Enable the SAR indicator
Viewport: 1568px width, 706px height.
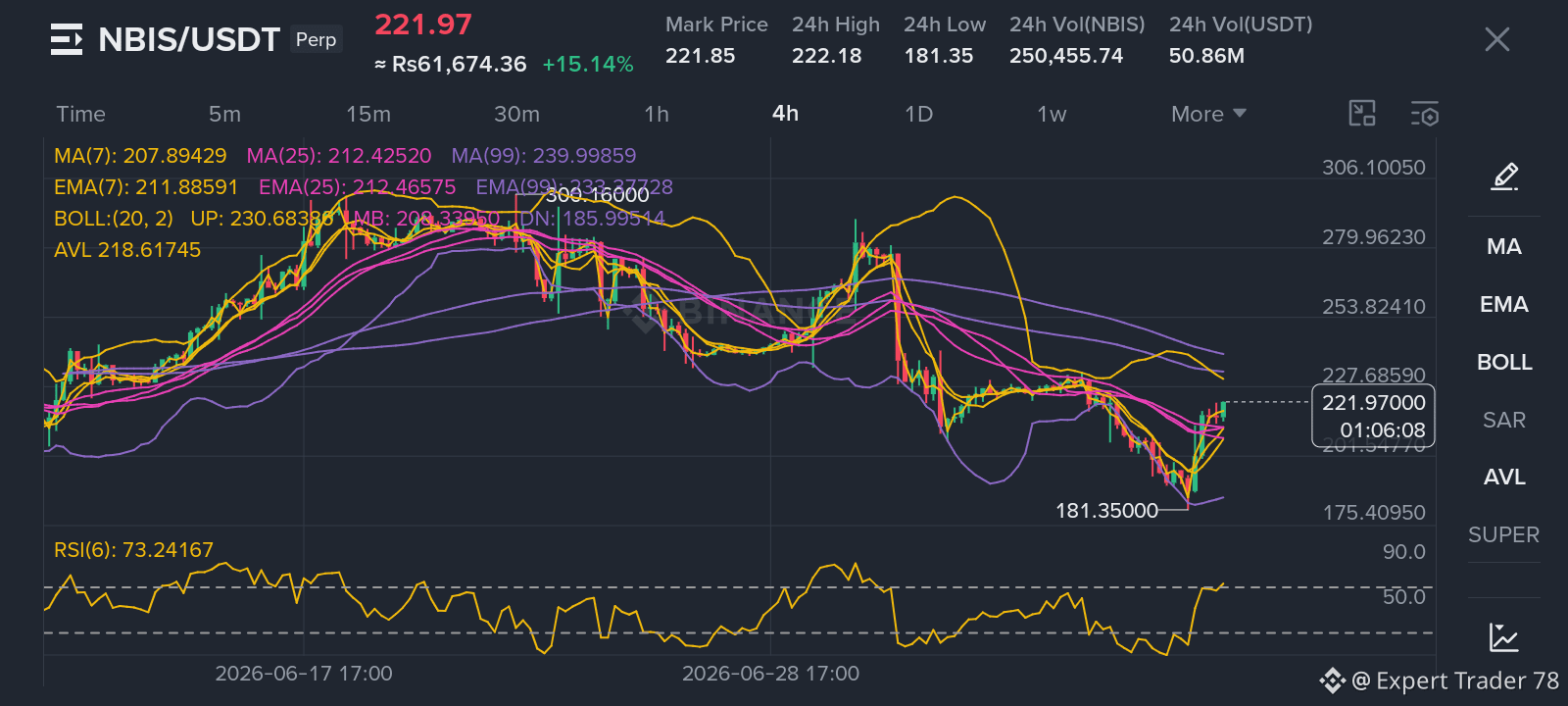click(1504, 420)
